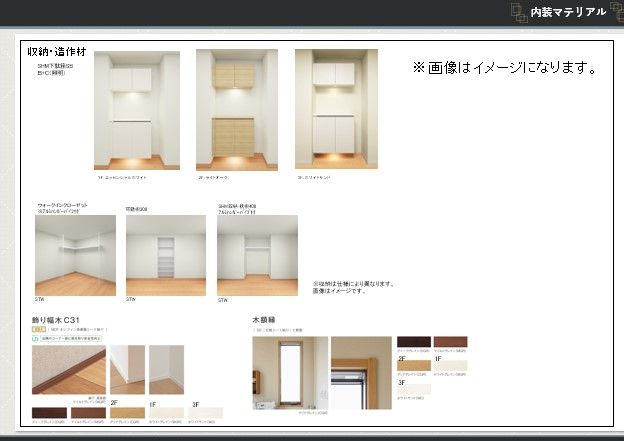The image size is (624, 441).
Task: Open the movable shelf storage thumbnail
Action: [x=166, y=256]
